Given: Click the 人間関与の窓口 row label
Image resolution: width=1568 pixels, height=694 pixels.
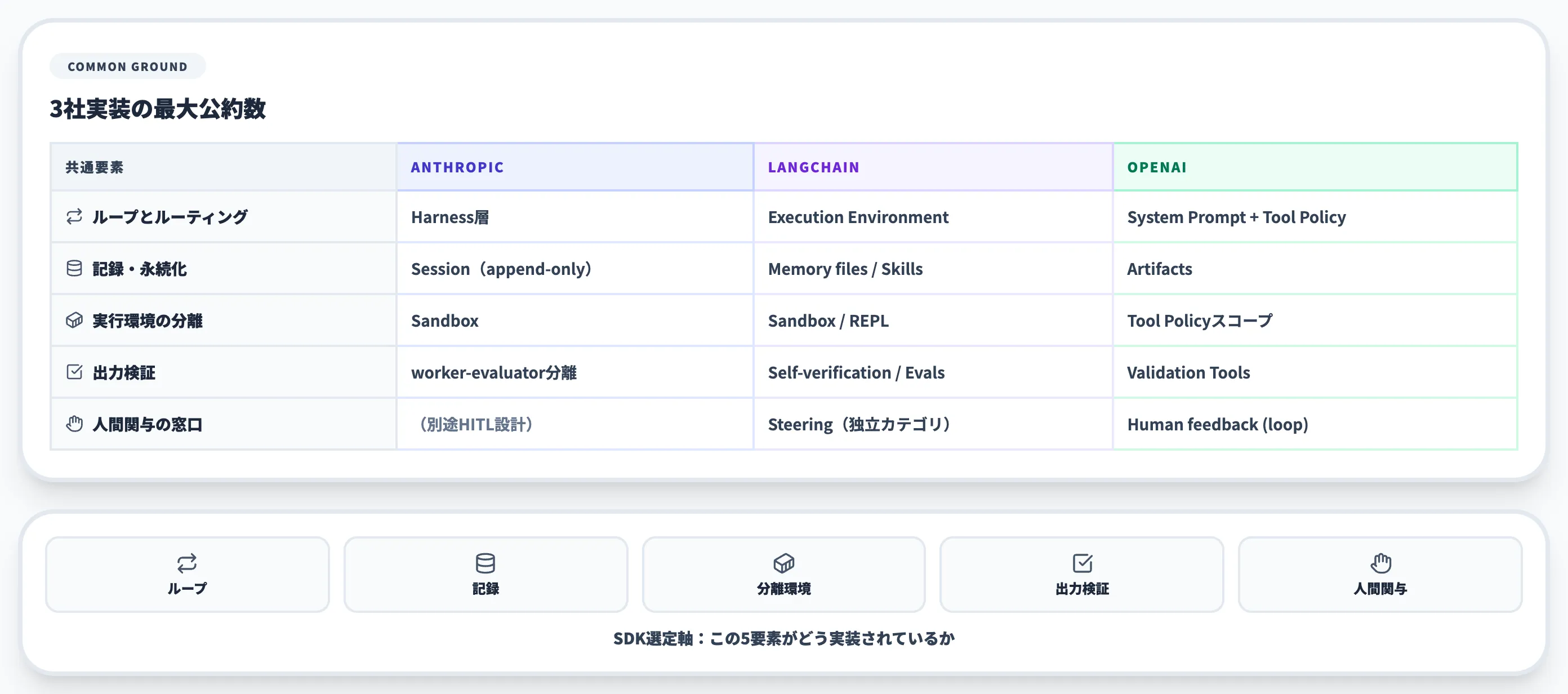Looking at the screenshot, I should pyautogui.click(x=148, y=424).
